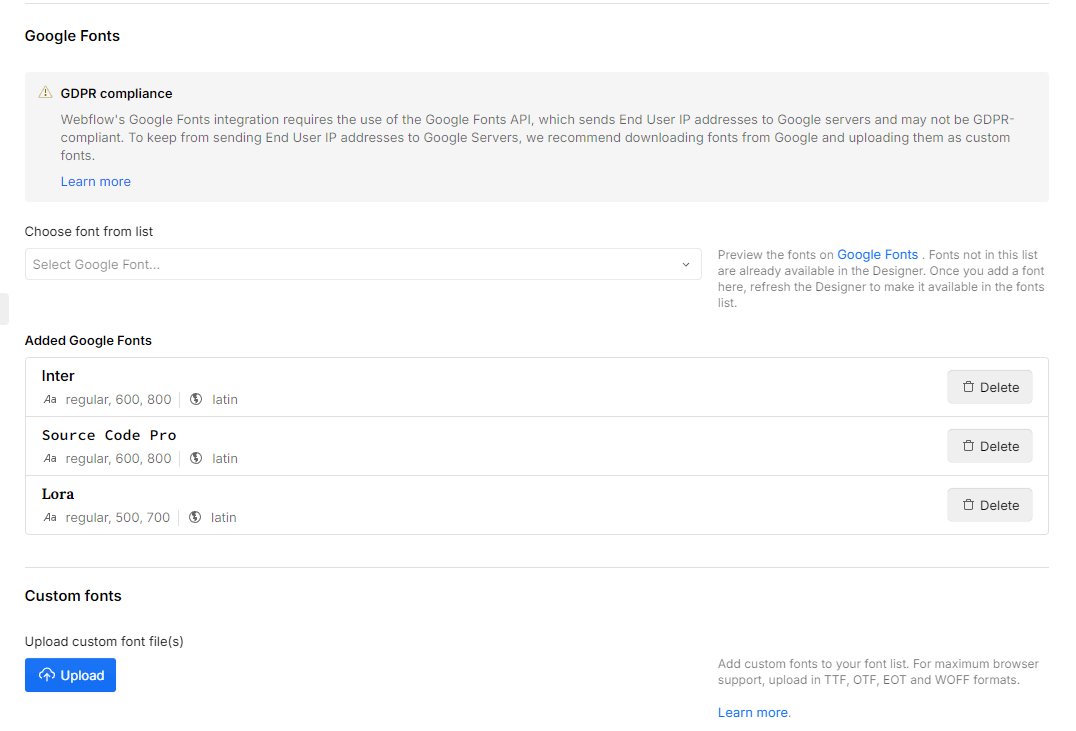Select the Lora font name
1076x731 pixels.
58,494
